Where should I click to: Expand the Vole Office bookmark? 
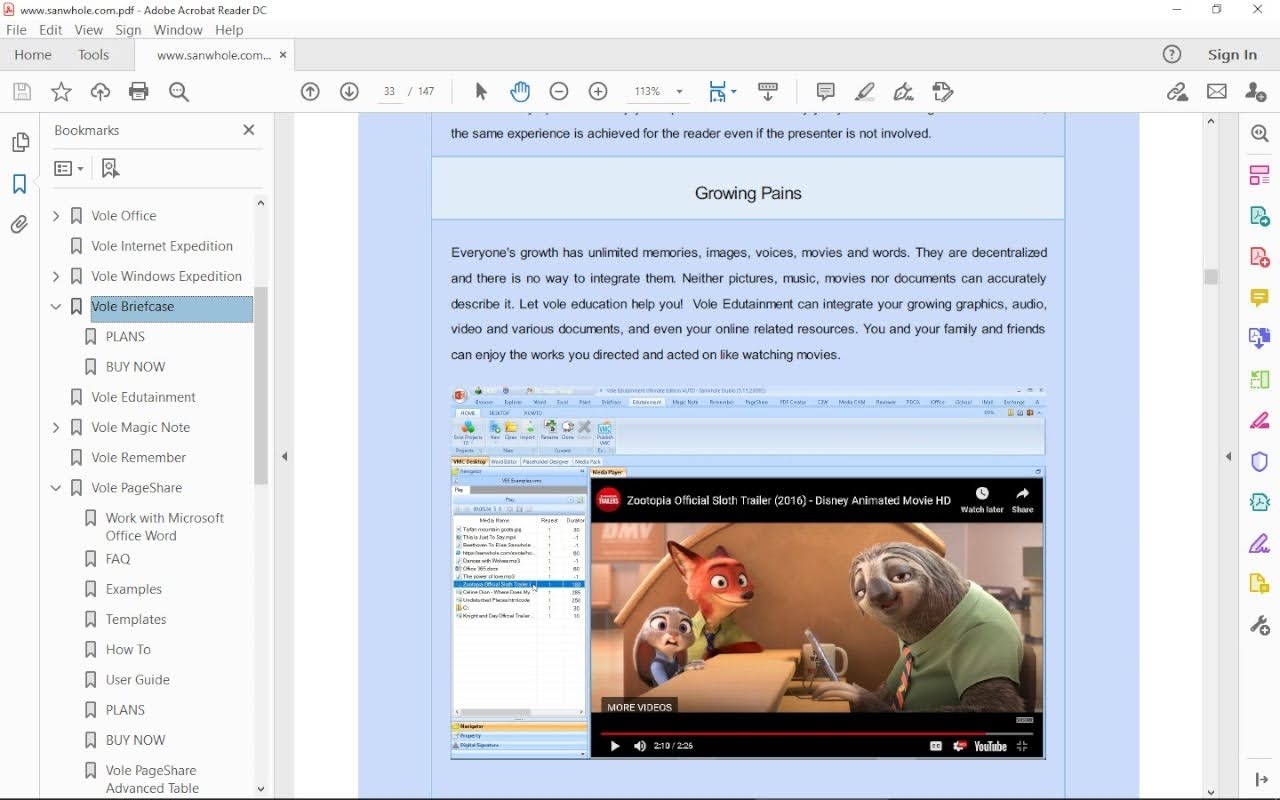[56, 216]
